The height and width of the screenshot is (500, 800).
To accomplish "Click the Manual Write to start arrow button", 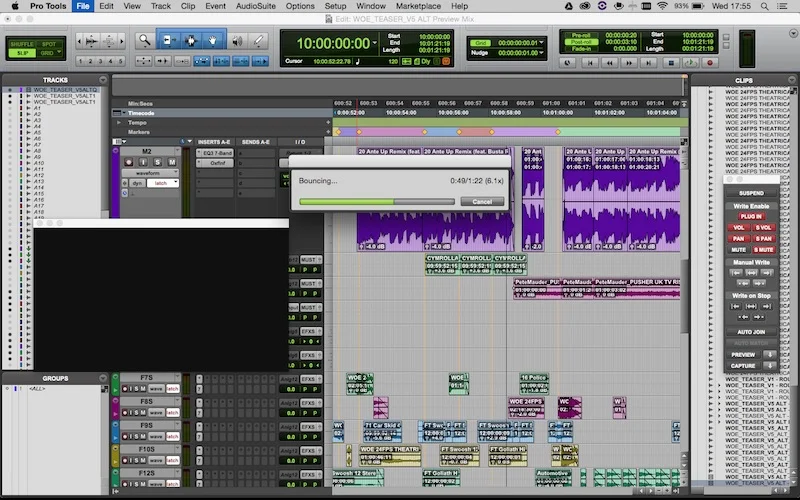I will tap(735, 273).
